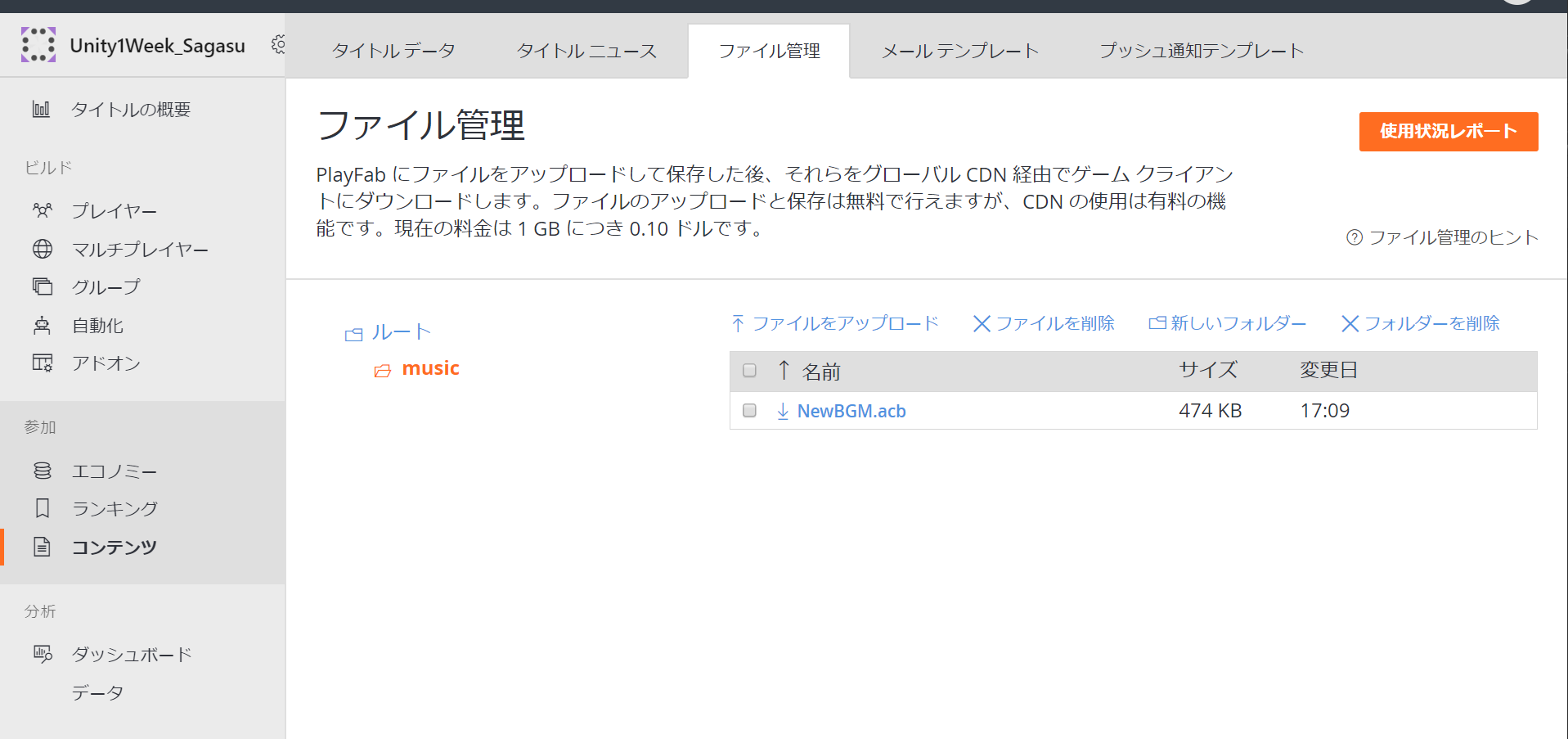Select the music folder in tree
The width and height of the screenshot is (1568, 739).
tap(431, 368)
